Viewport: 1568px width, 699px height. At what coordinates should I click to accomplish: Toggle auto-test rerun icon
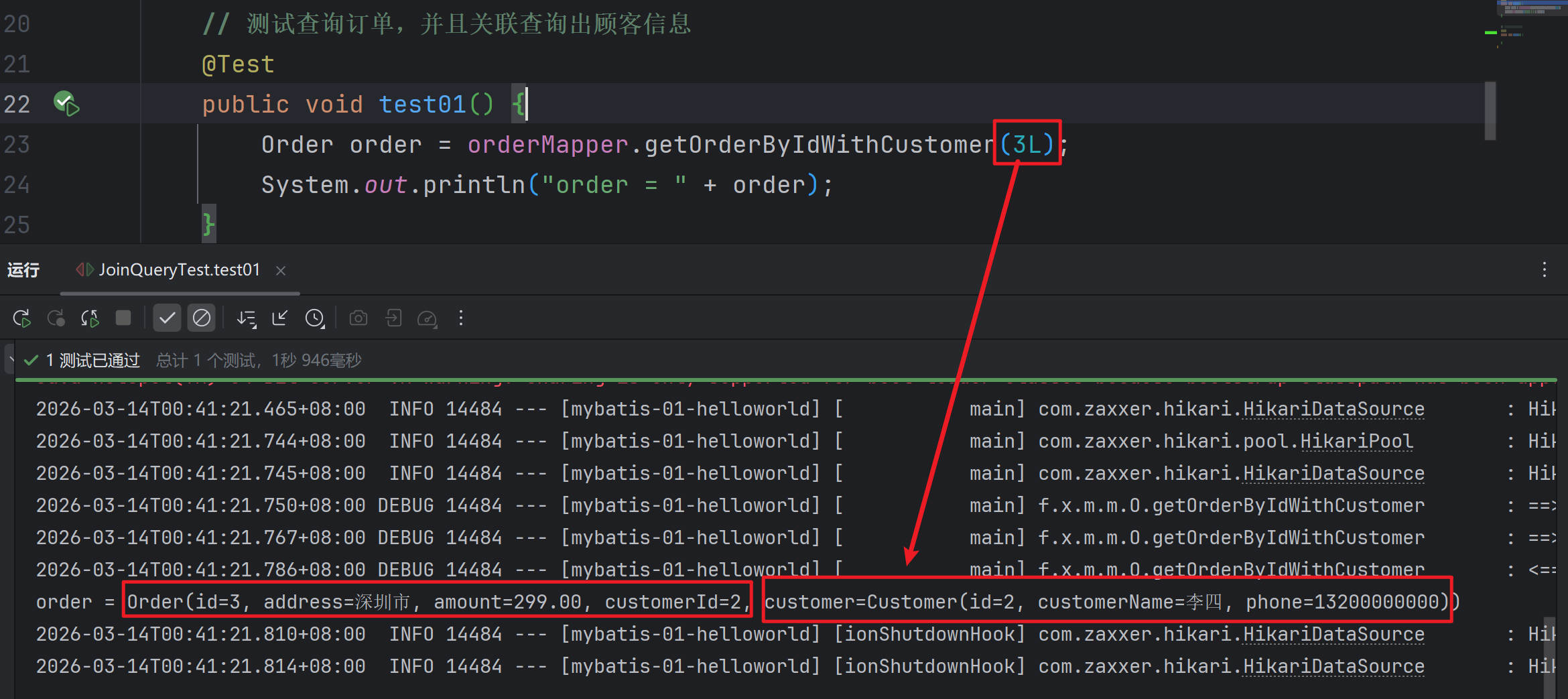point(90,318)
